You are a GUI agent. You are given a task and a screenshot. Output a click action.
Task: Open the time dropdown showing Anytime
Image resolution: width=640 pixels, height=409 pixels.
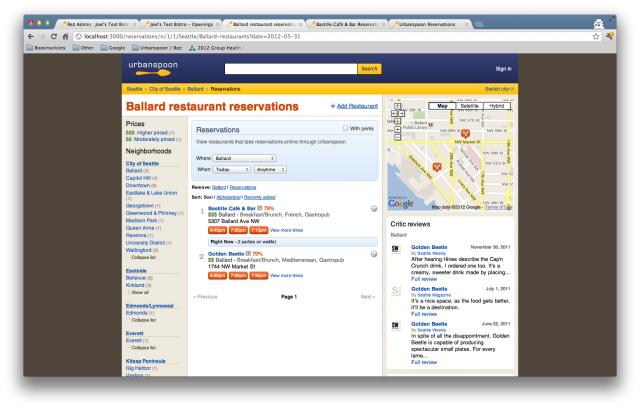coord(270,169)
